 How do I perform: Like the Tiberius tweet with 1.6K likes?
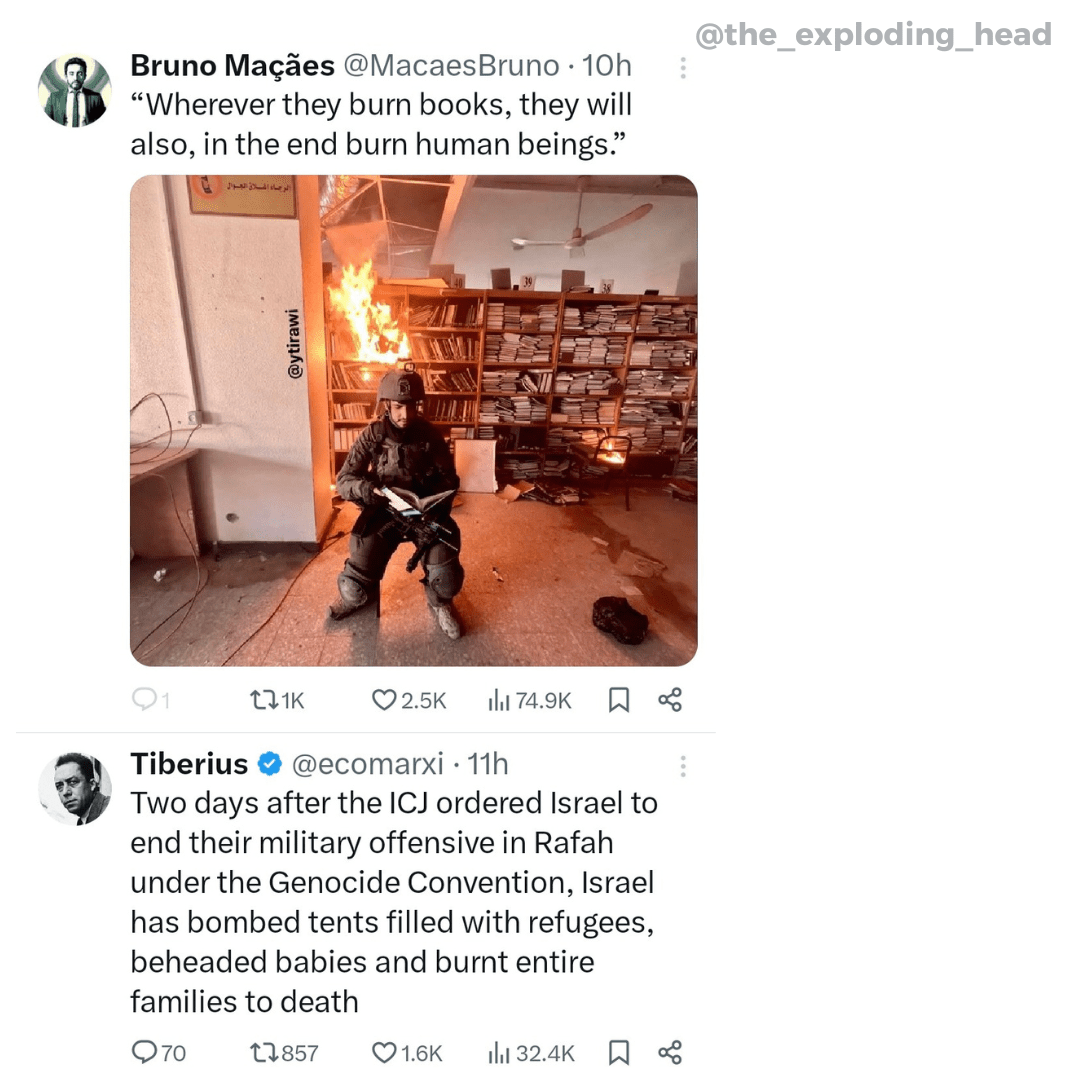[384, 1052]
